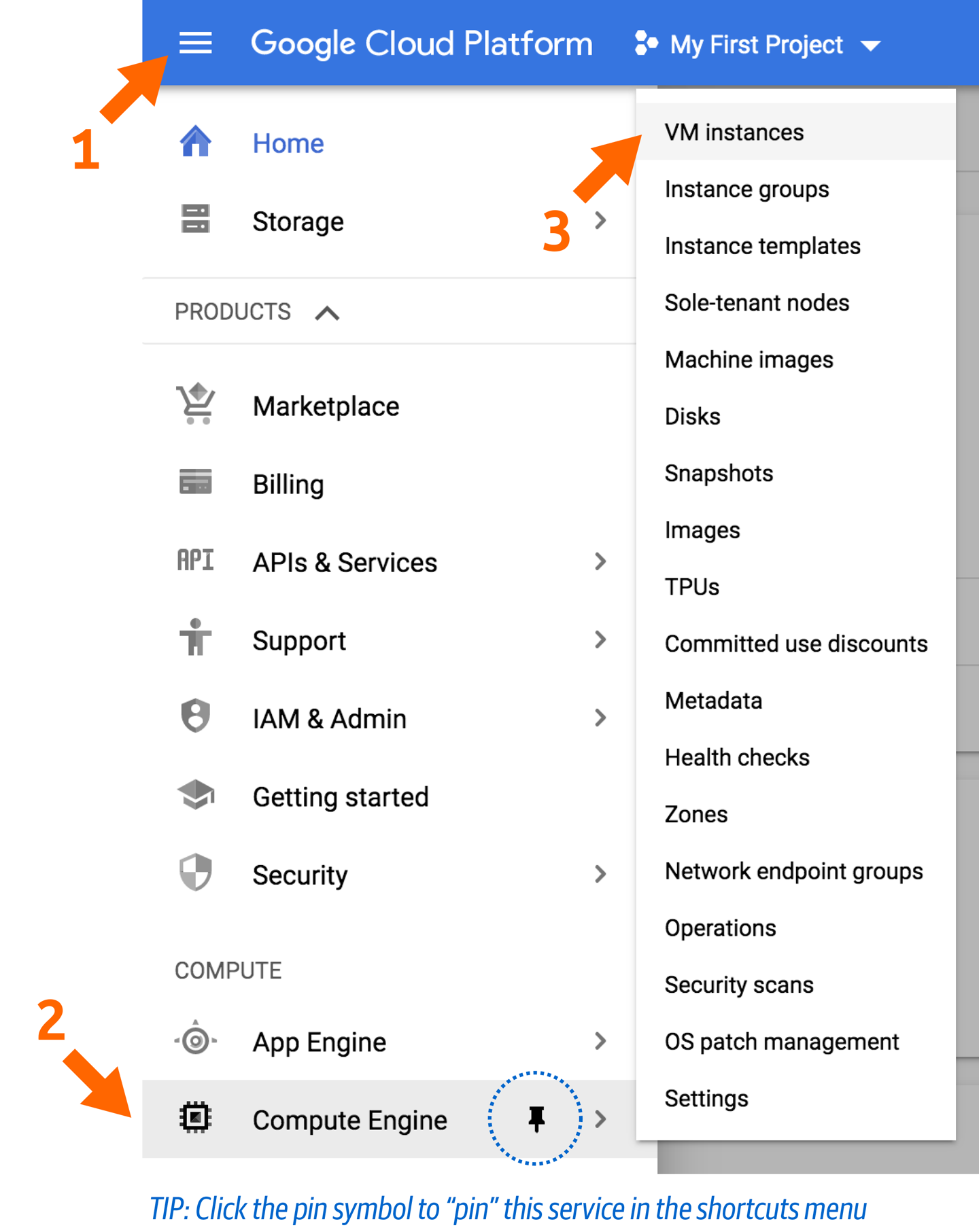Click the Google Cloud Platform title
The image size is (979, 1232).
pos(422,44)
